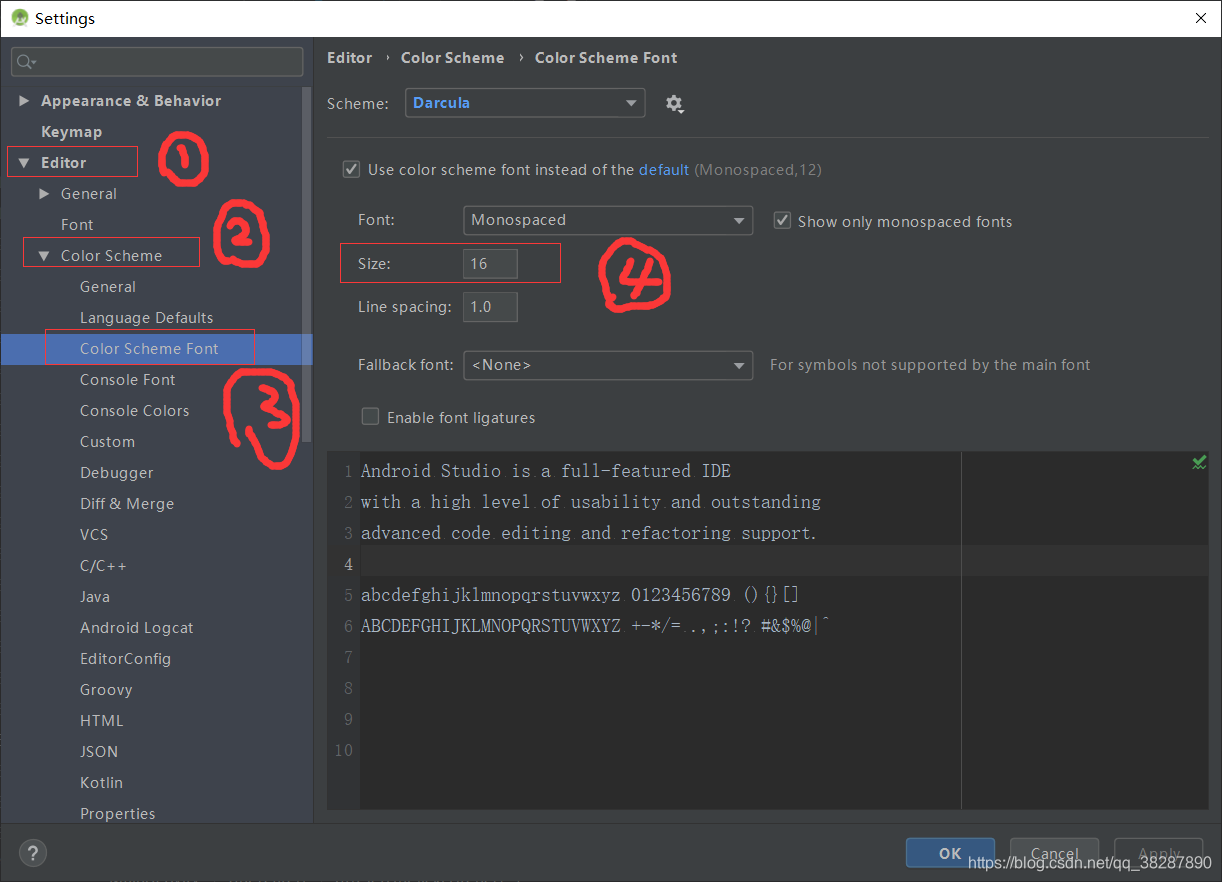Image resolution: width=1222 pixels, height=882 pixels.
Task: Expand the General node under Editor
Action: [x=44, y=194]
